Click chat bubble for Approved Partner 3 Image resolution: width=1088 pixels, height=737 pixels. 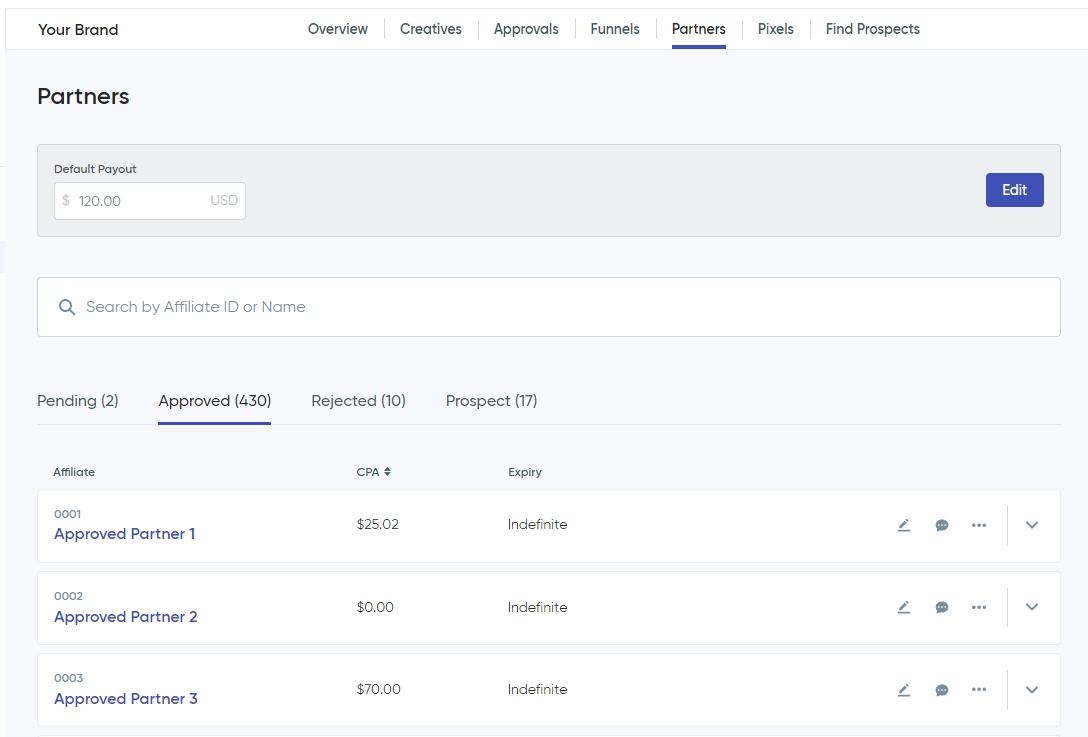[x=942, y=690]
